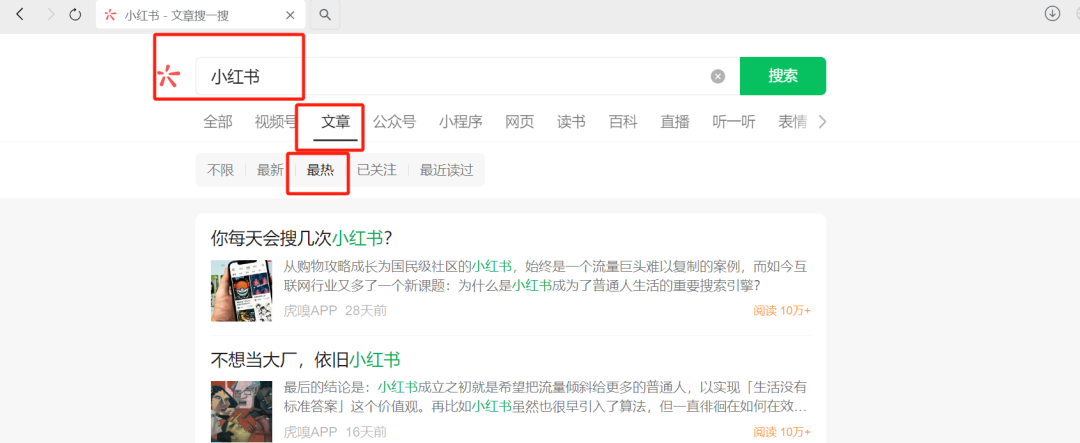
Task: Switch to the 网页 category tab
Action: point(519,122)
